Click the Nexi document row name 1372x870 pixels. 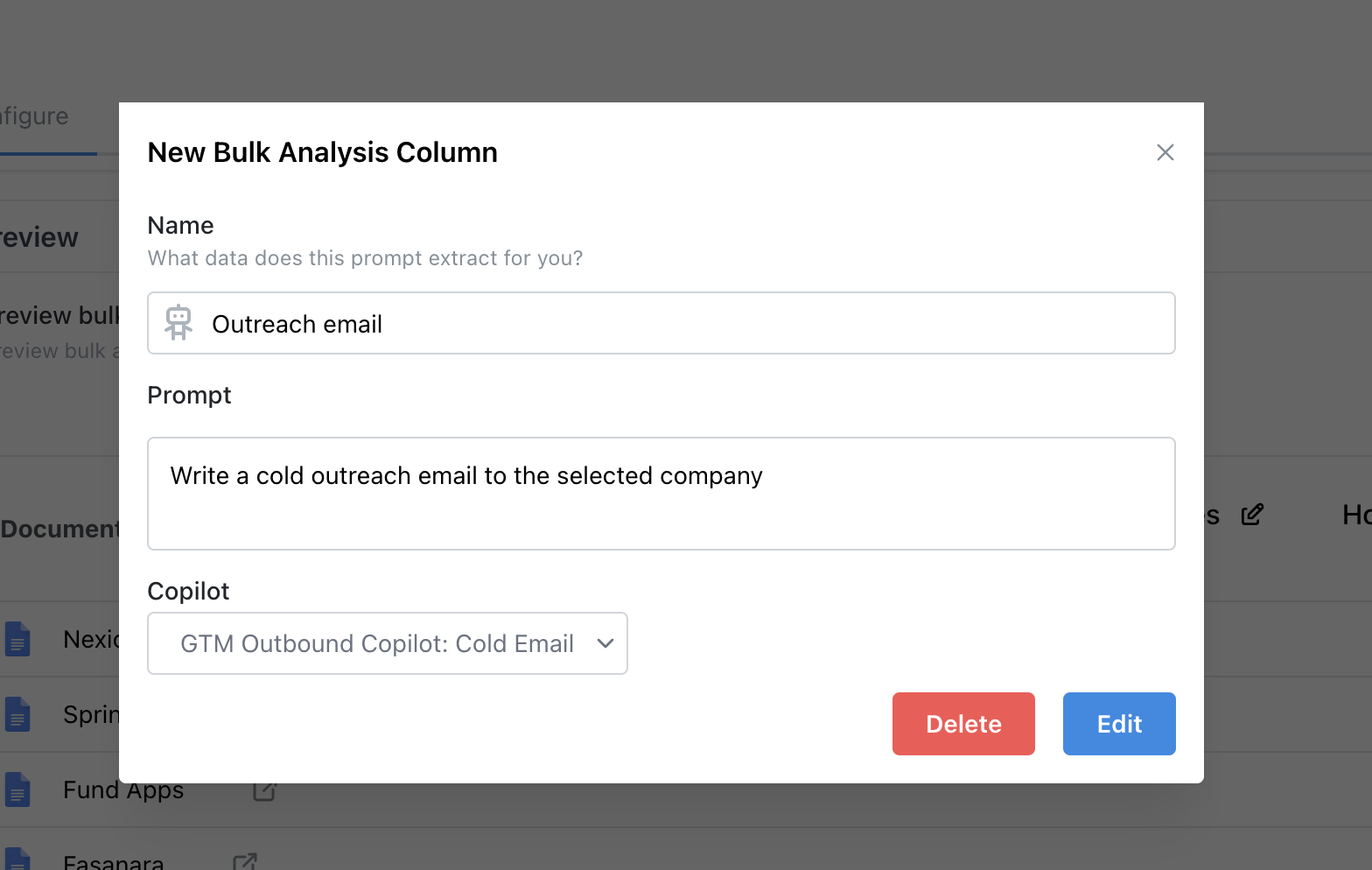click(x=91, y=640)
